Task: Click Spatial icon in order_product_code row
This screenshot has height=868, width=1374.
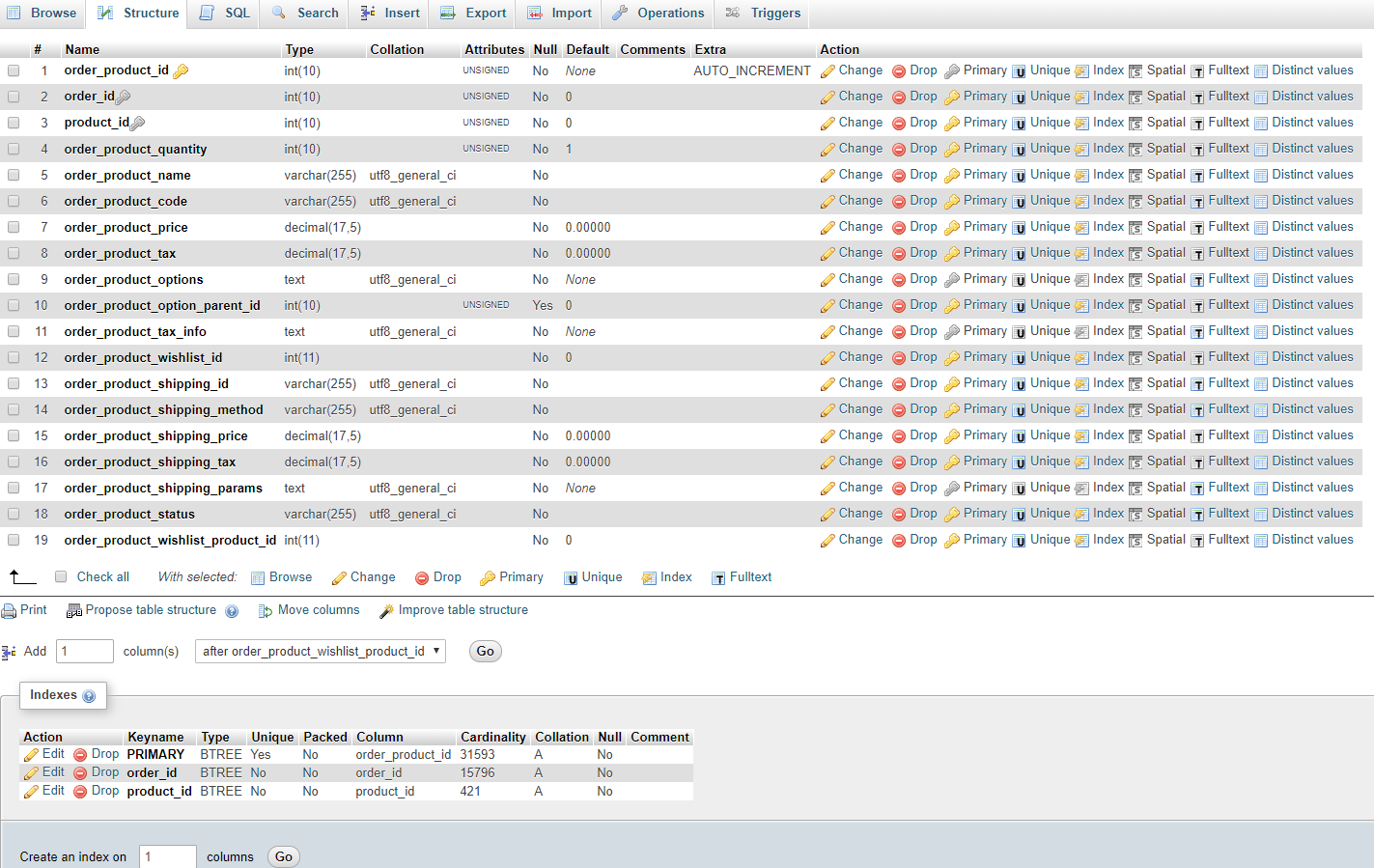Action: coord(1136,202)
